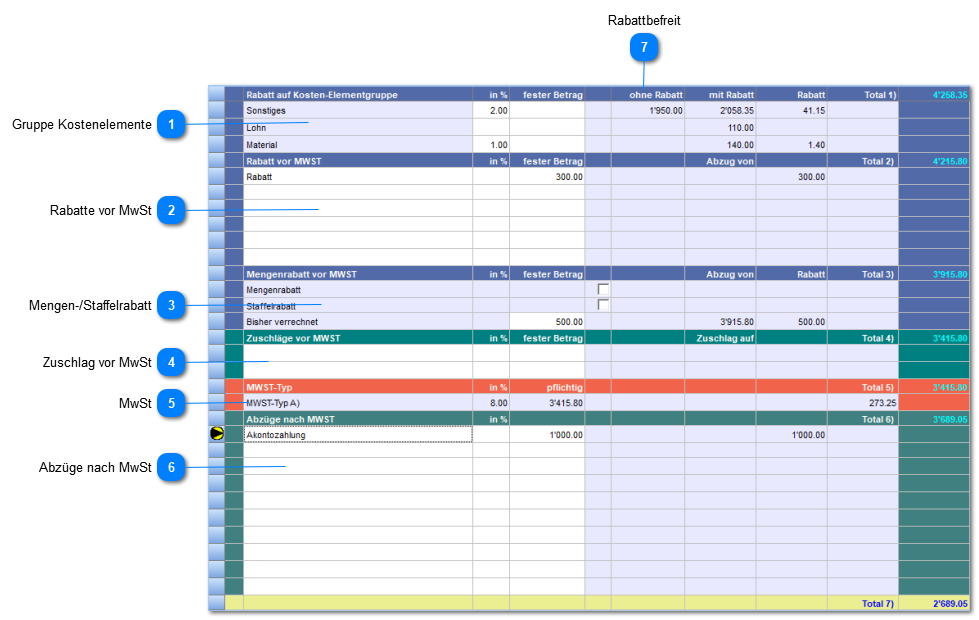Select the MWST-Typ A) row
The height and width of the screenshot is (620, 979).
(x=358, y=403)
